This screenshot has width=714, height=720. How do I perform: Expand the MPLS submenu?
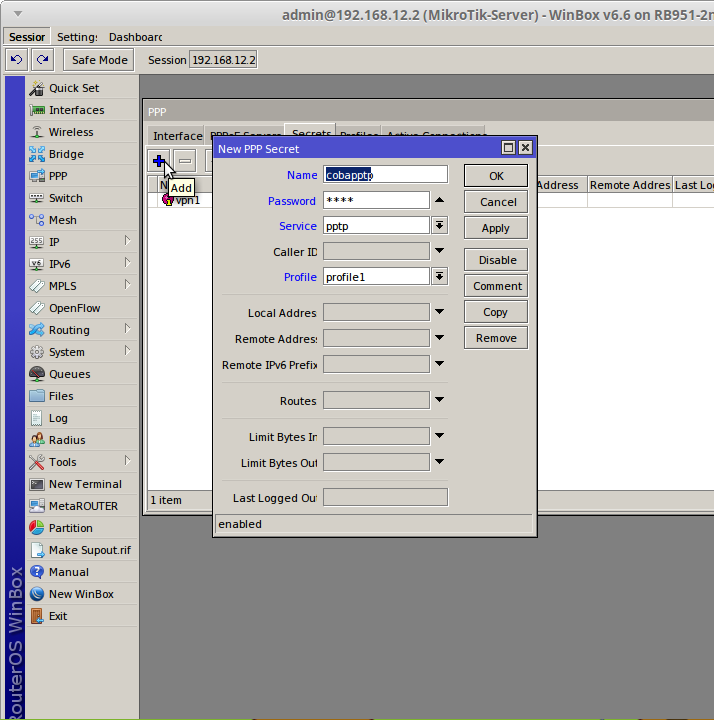128,285
